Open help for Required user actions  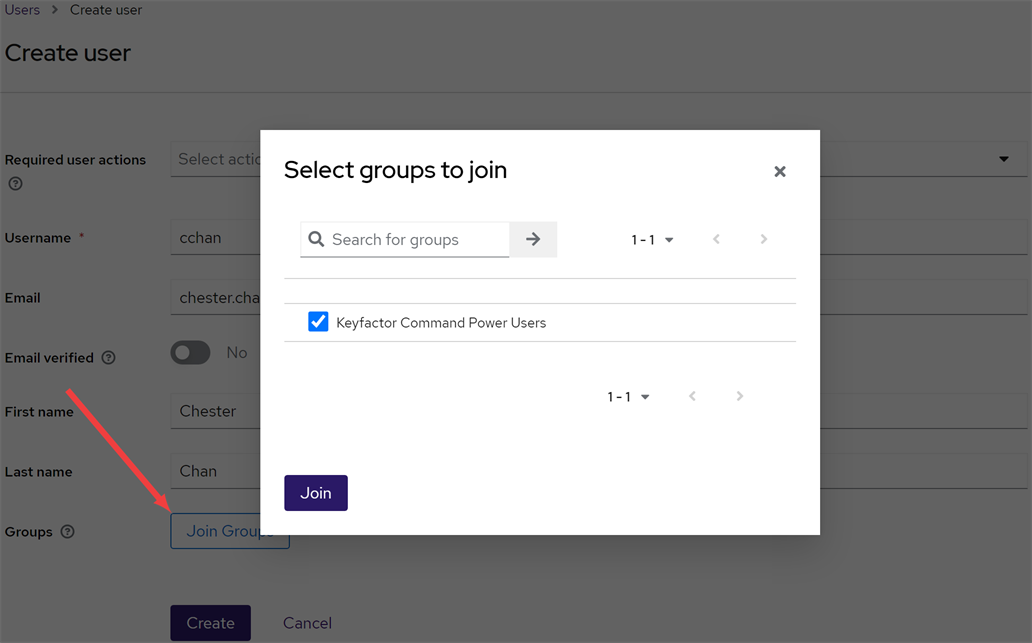coord(15,184)
